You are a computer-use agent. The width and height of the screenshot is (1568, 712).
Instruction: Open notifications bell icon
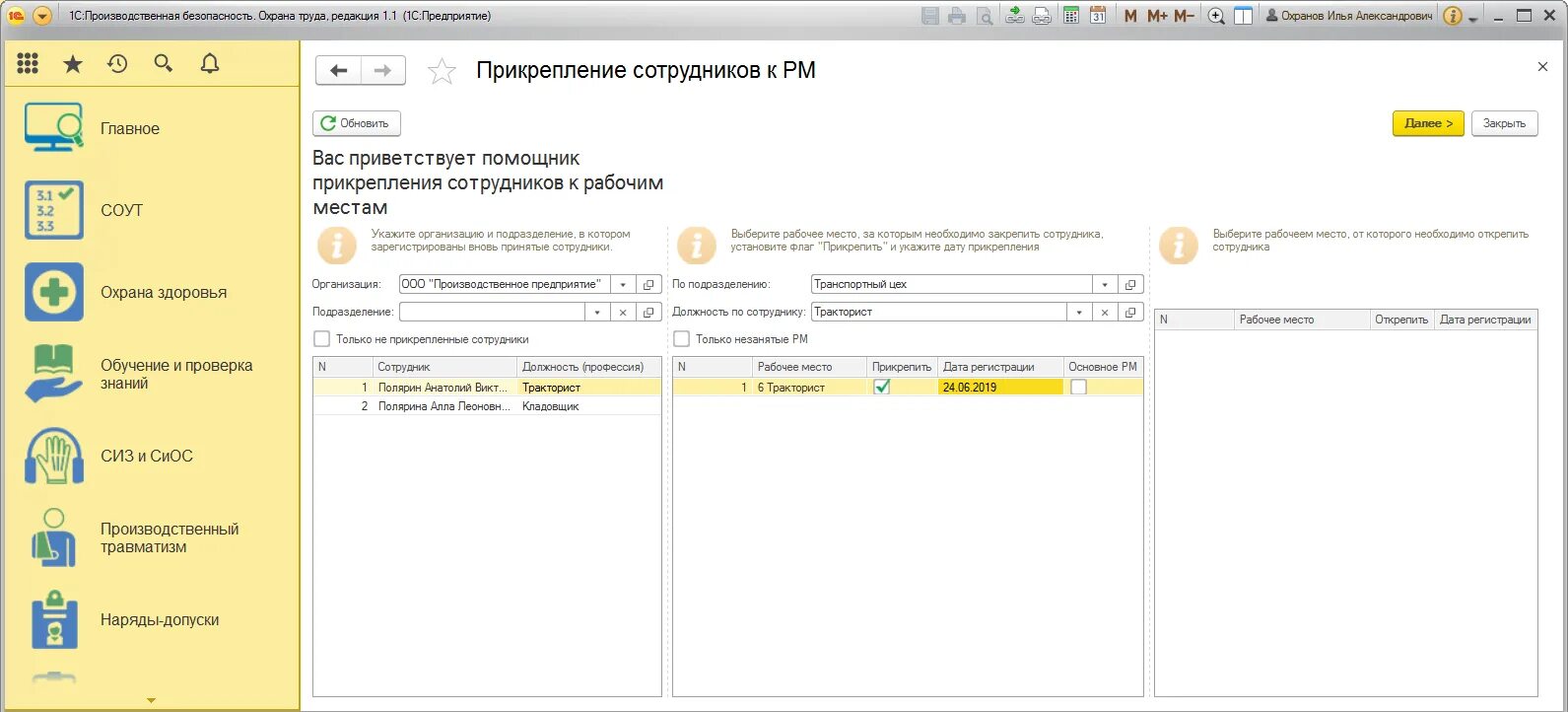tap(210, 64)
